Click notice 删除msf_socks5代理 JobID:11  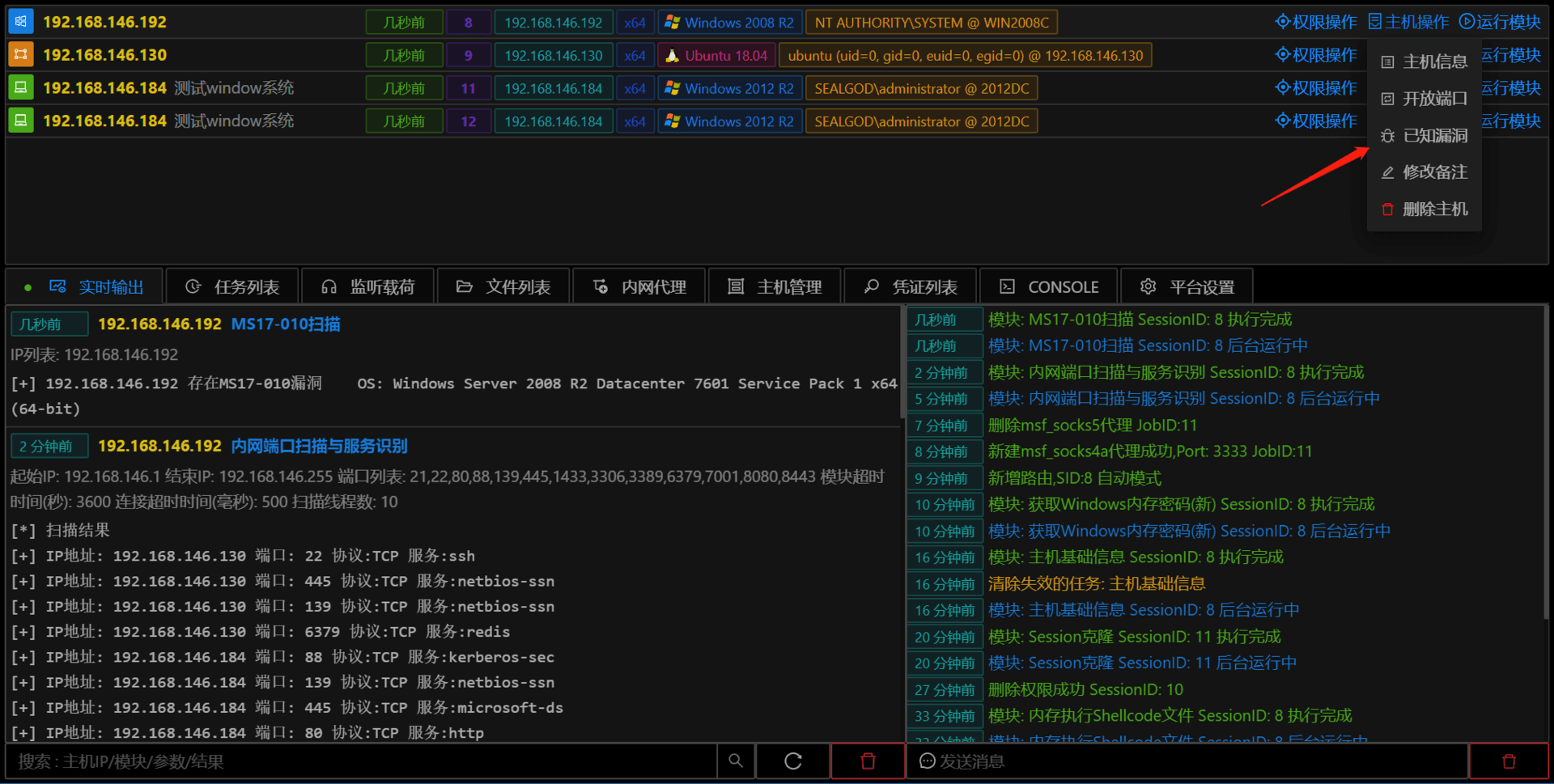[x=1092, y=426]
